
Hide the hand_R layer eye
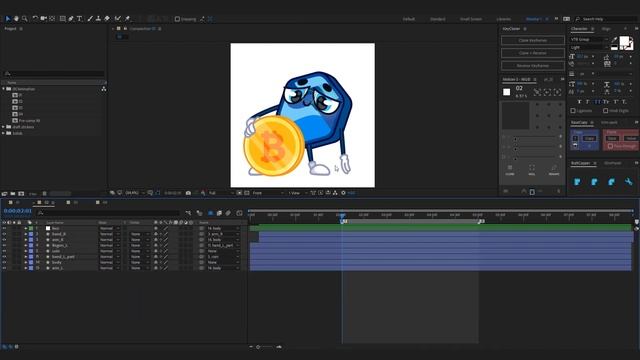tap(4, 234)
